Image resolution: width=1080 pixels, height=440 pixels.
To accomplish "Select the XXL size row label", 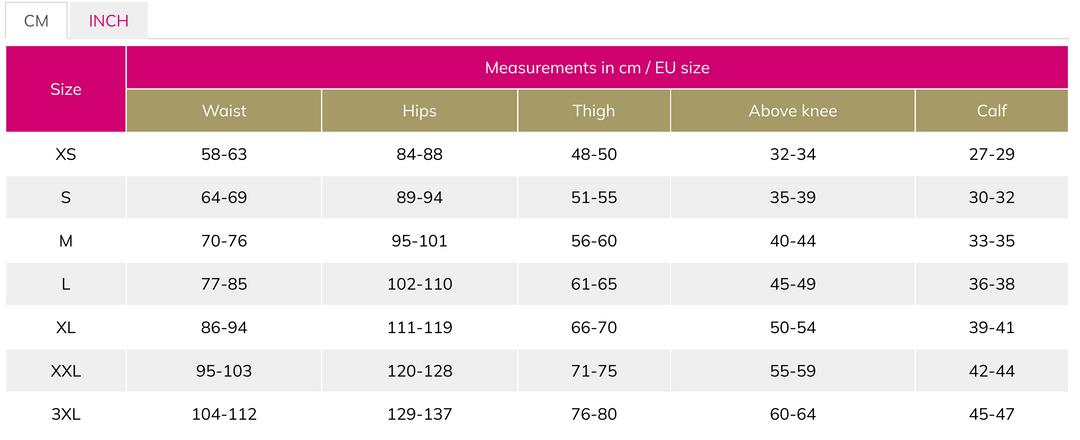I will 66,371.
